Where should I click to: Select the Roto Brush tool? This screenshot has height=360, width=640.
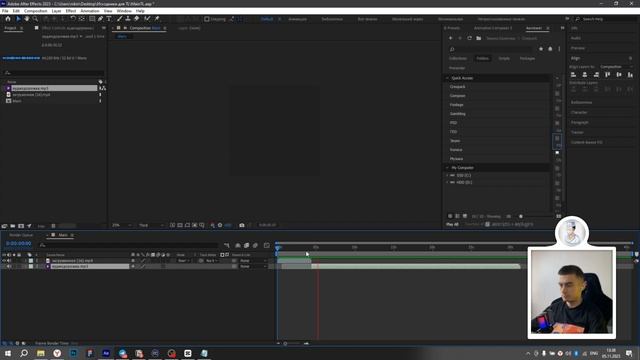click(147, 19)
